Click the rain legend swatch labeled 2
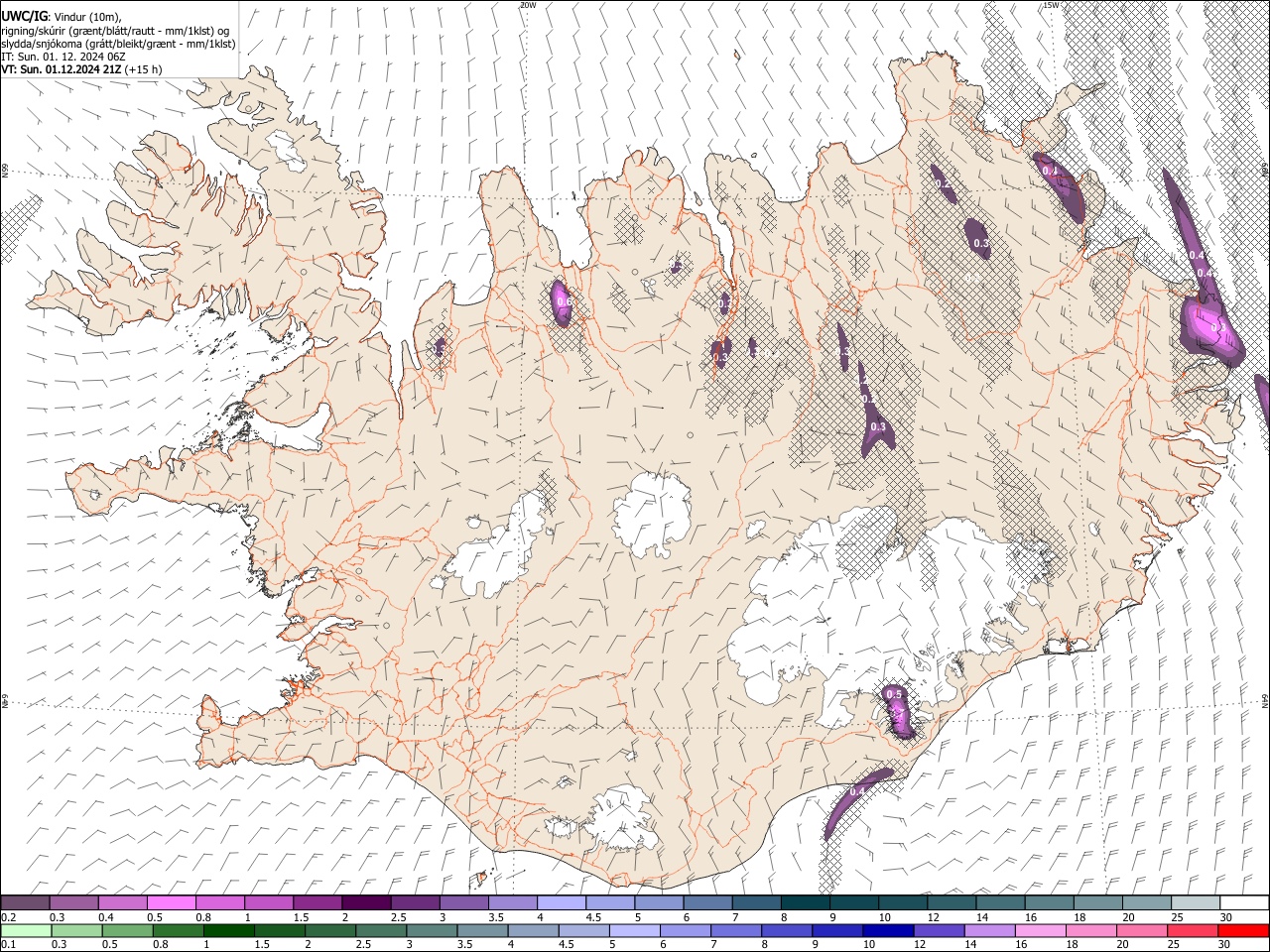The width and height of the screenshot is (1270, 952). pos(330,930)
